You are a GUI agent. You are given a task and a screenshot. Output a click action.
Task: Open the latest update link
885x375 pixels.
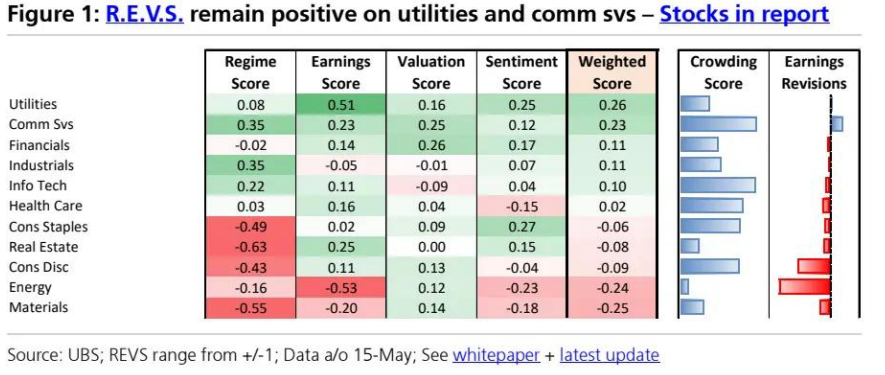click(x=609, y=355)
